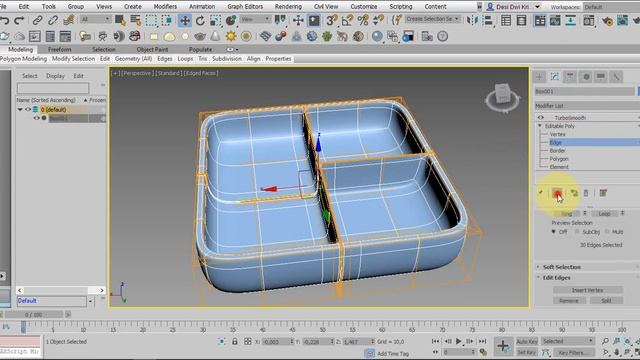The width and height of the screenshot is (640, 360).
Task: Open the Modifier List dropdown
Action: 587,106
